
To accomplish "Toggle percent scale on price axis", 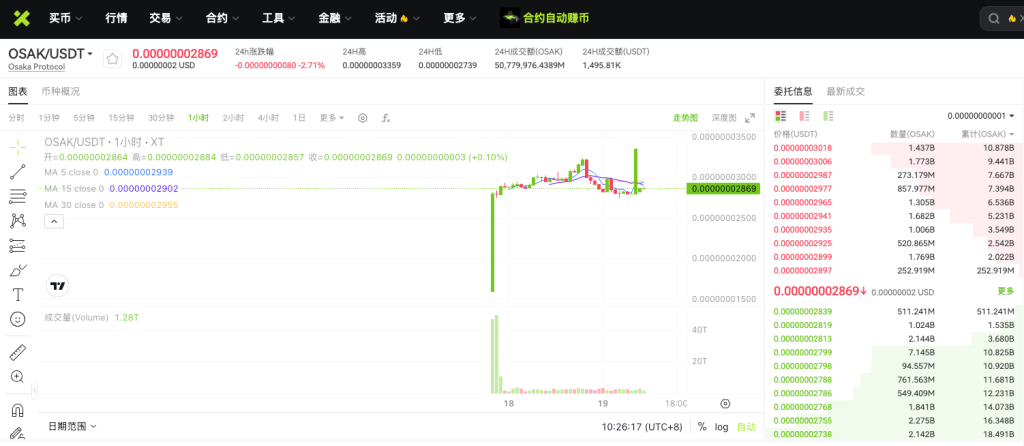I will click(702, 427).
